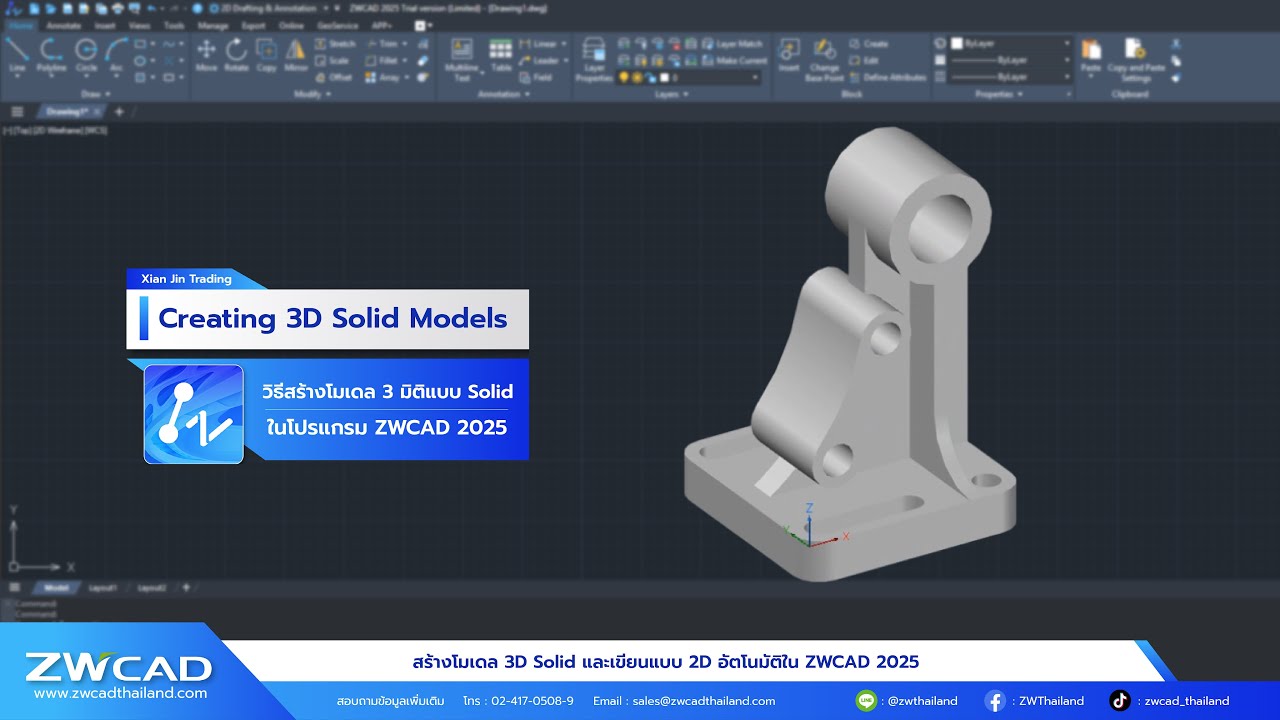Click the Undo button in quick access toolbar
The width and height of the screenshot is (1280, 720).
click(x=151, y=8)
